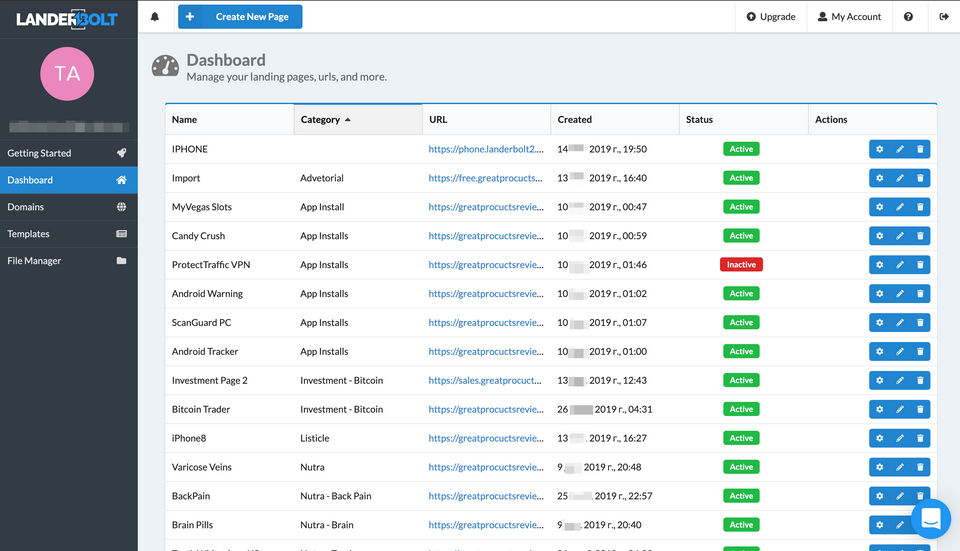Click the logout icon in top bar
960x551 pixels.
click(944, 17)
